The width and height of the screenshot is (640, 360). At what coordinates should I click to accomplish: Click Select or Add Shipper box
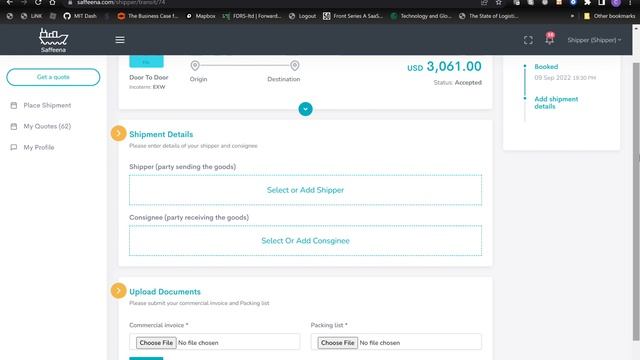(305, 190)
